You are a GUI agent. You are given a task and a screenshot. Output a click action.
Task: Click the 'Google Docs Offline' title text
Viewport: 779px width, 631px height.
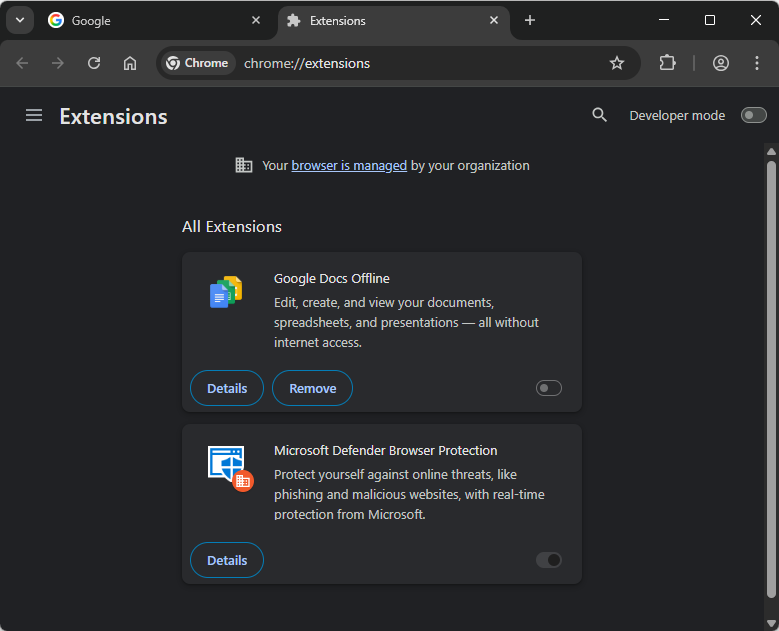(331, 279)
